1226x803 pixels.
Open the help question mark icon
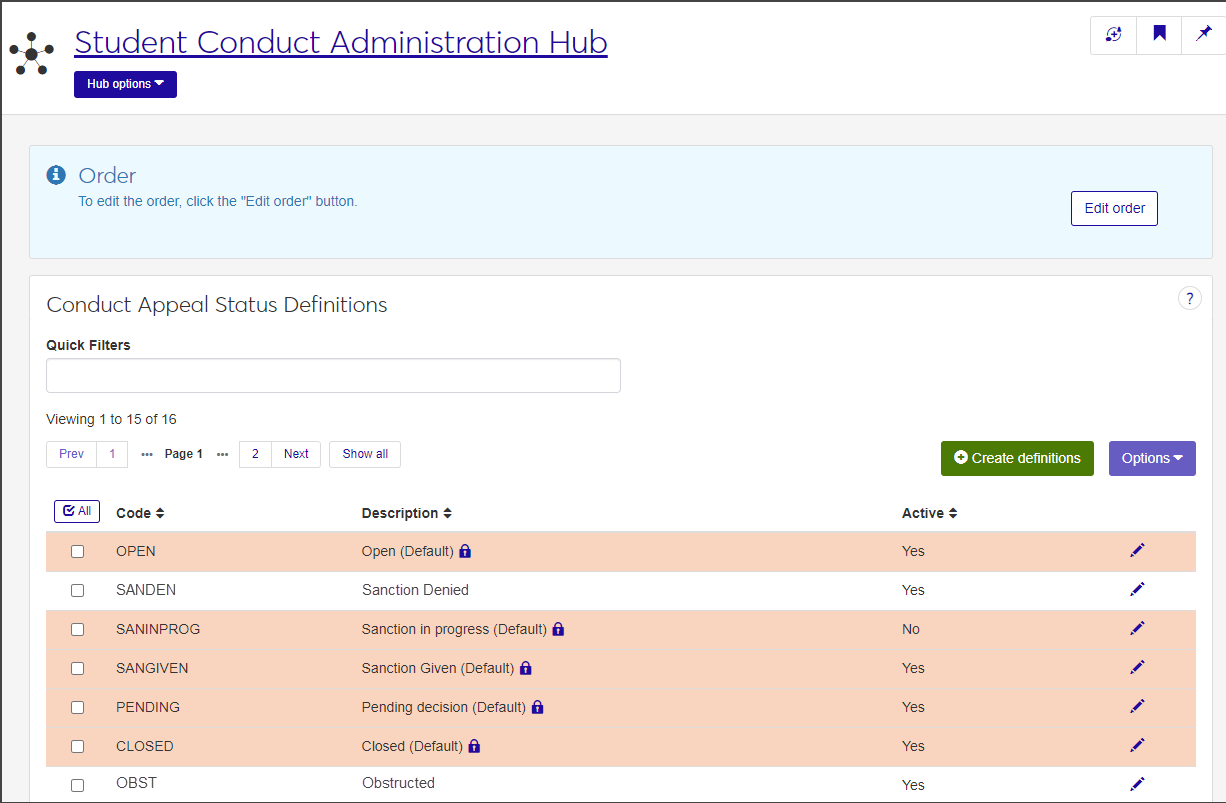1189,298
